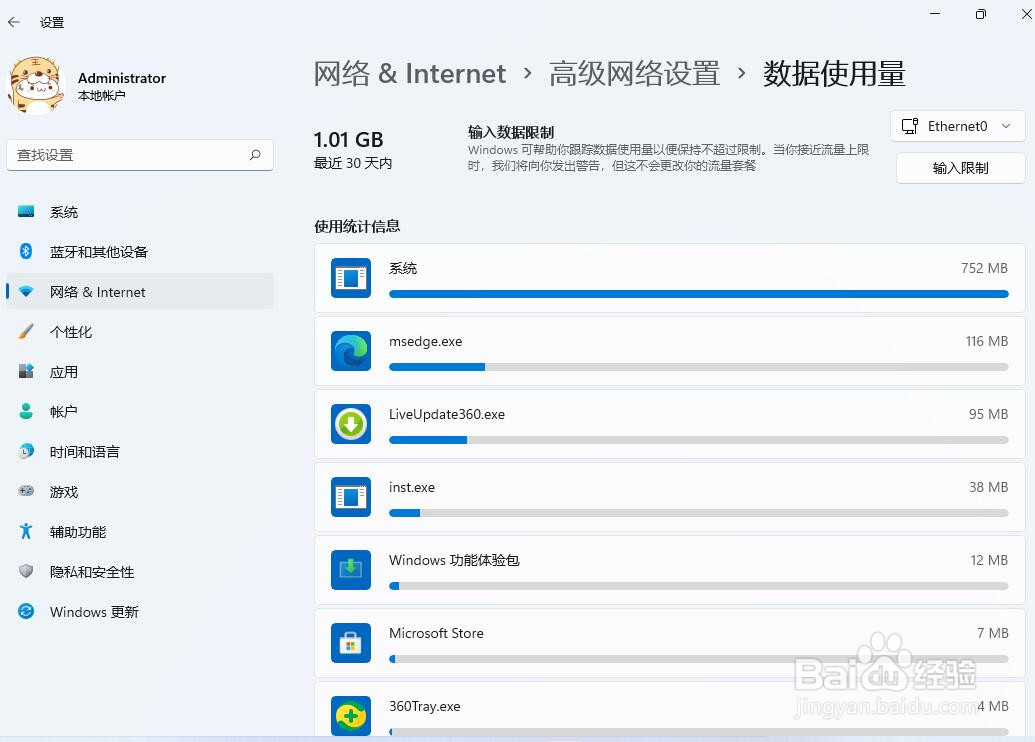
Task: Click the search magnifier icon in settings search
Action: [255, 155]
